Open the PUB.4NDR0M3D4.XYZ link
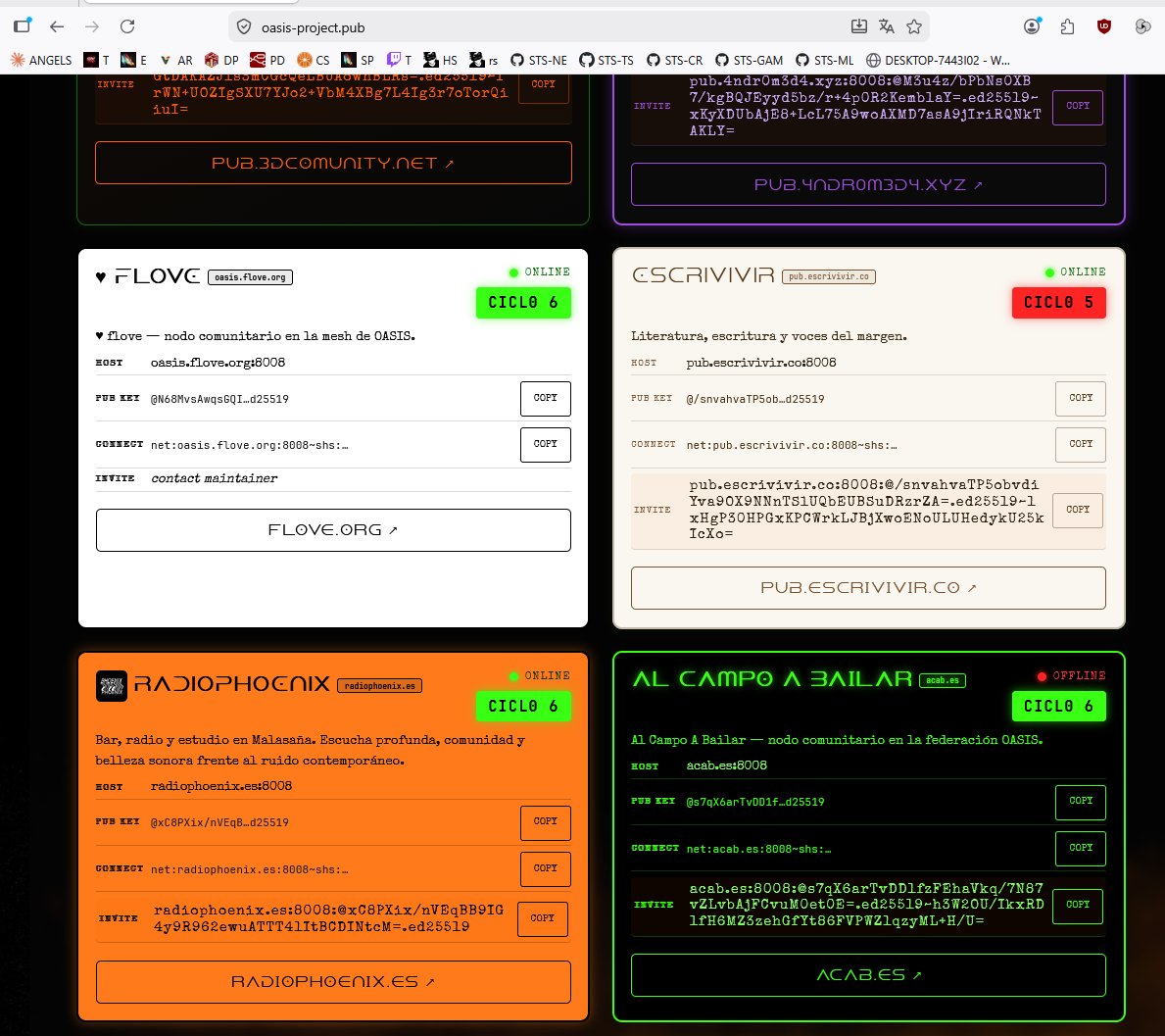Screen dimensions: 1165x1036 tap(868, 184)
